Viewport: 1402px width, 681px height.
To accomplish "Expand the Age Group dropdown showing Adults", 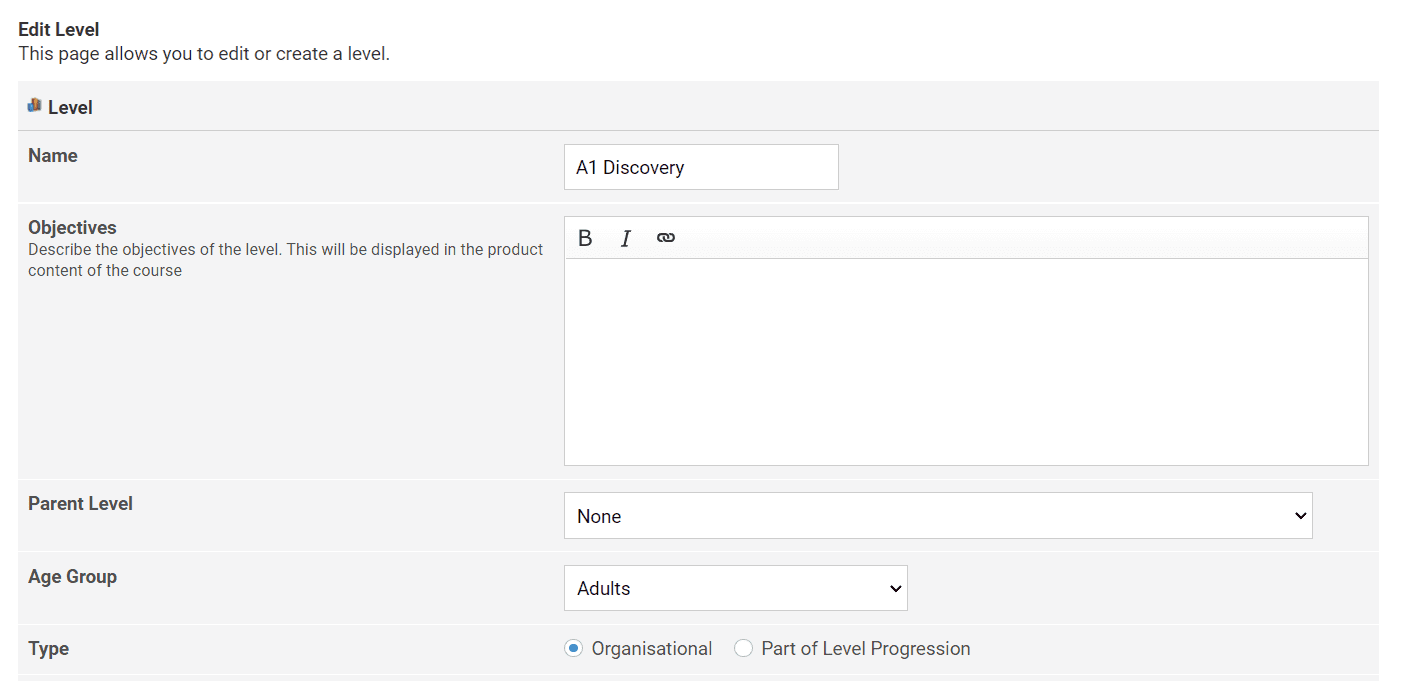I will pos(735,588).
